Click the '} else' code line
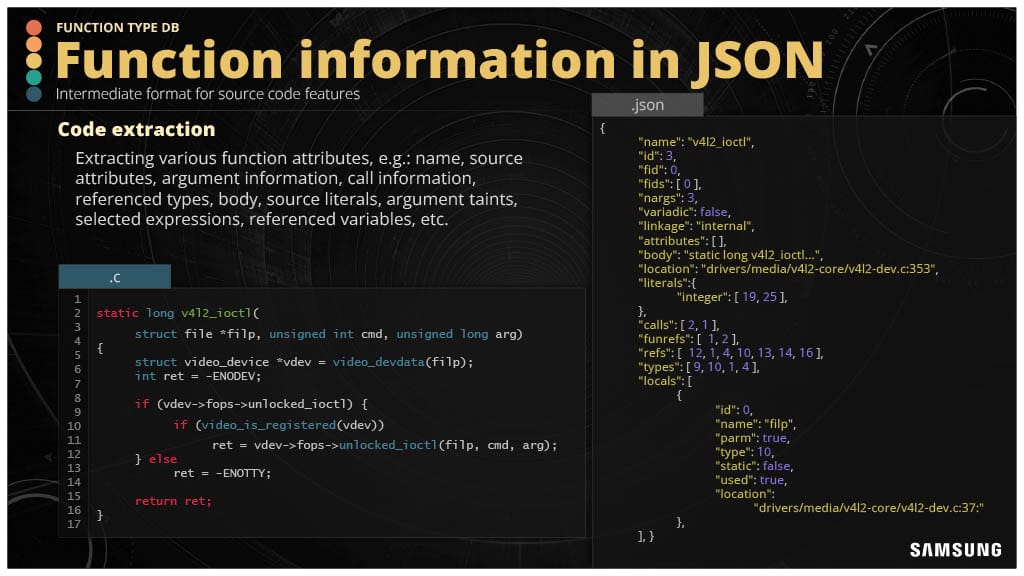Viewport: 1024px width, 576px height. click(155, 459)
